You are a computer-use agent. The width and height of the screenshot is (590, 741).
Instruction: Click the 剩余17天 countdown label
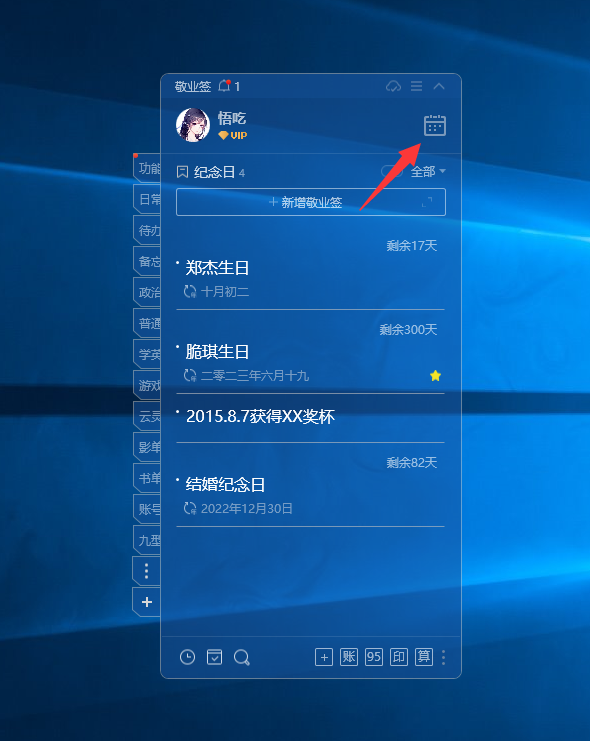(412, 246)
